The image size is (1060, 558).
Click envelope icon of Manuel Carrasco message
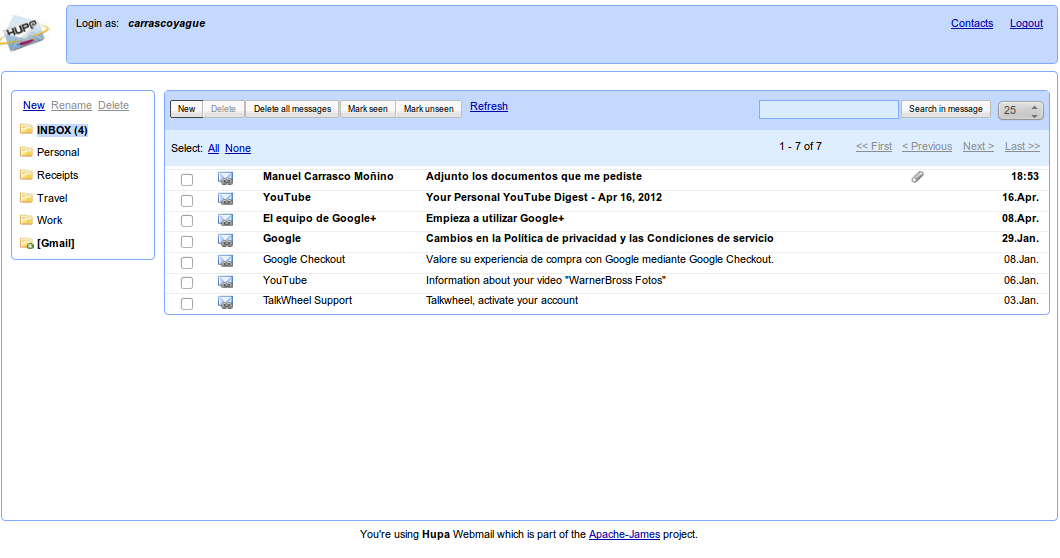(225, 179)
